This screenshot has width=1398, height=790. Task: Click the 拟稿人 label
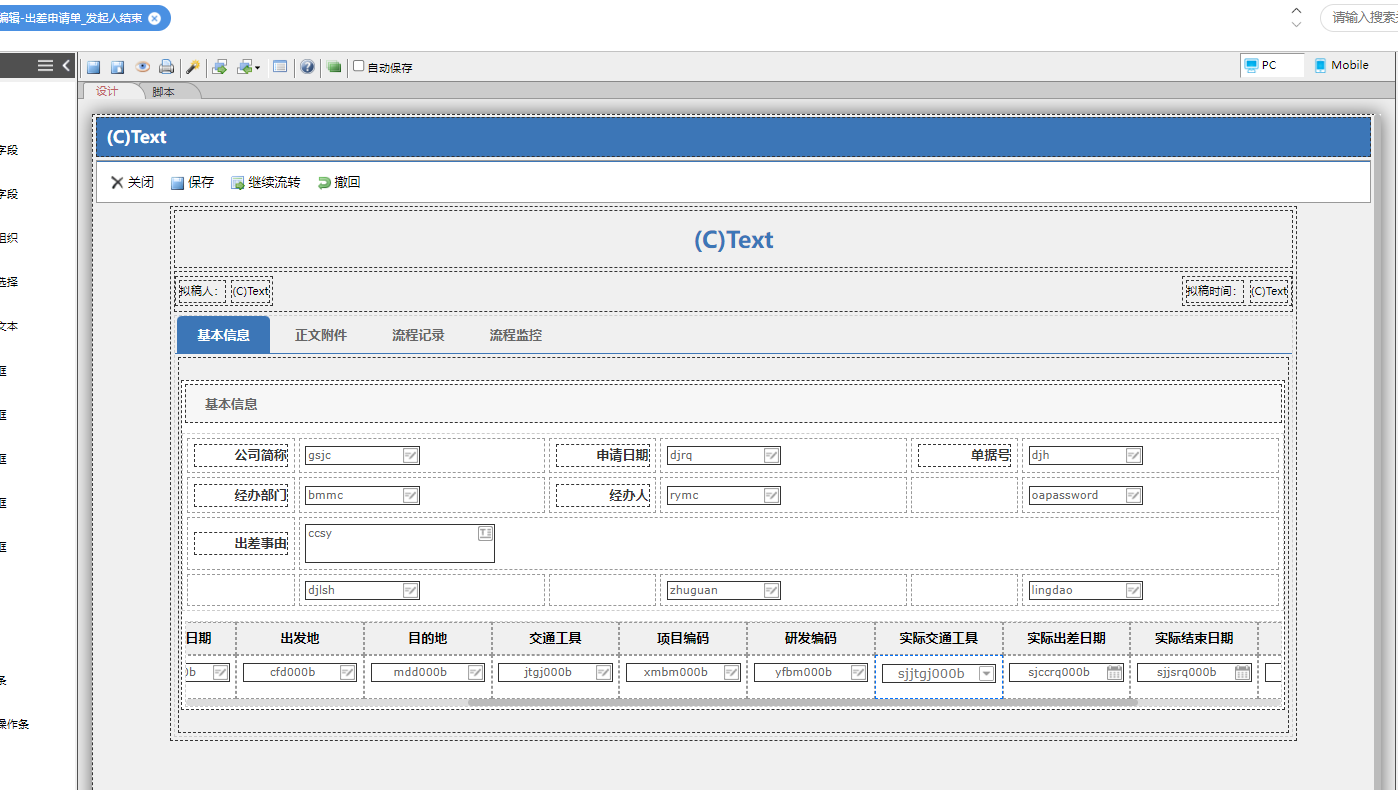(x=201, y=291)
